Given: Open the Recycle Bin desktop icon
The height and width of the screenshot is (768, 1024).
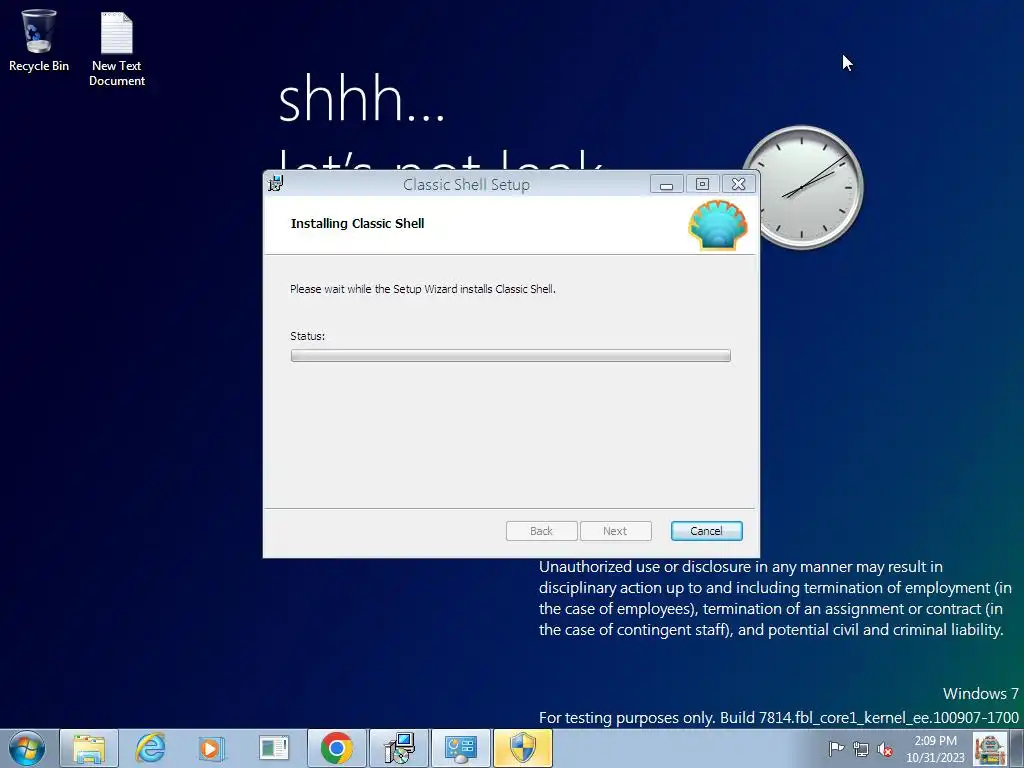Looking at the screenshot, I should [x=39, y=40].
